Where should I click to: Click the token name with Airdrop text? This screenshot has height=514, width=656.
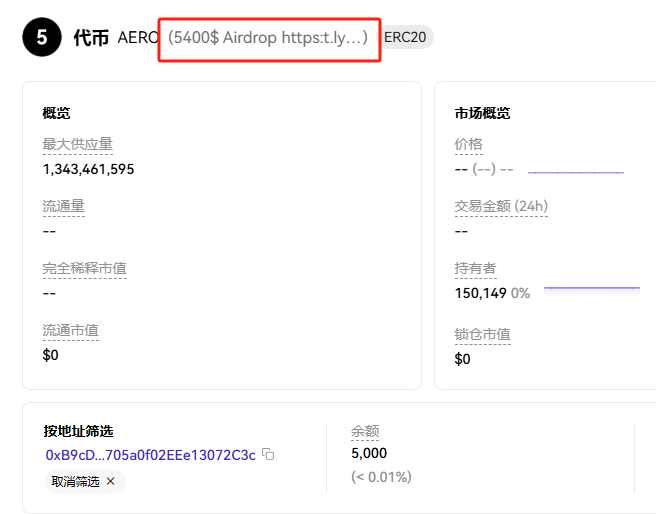point(268,37)
